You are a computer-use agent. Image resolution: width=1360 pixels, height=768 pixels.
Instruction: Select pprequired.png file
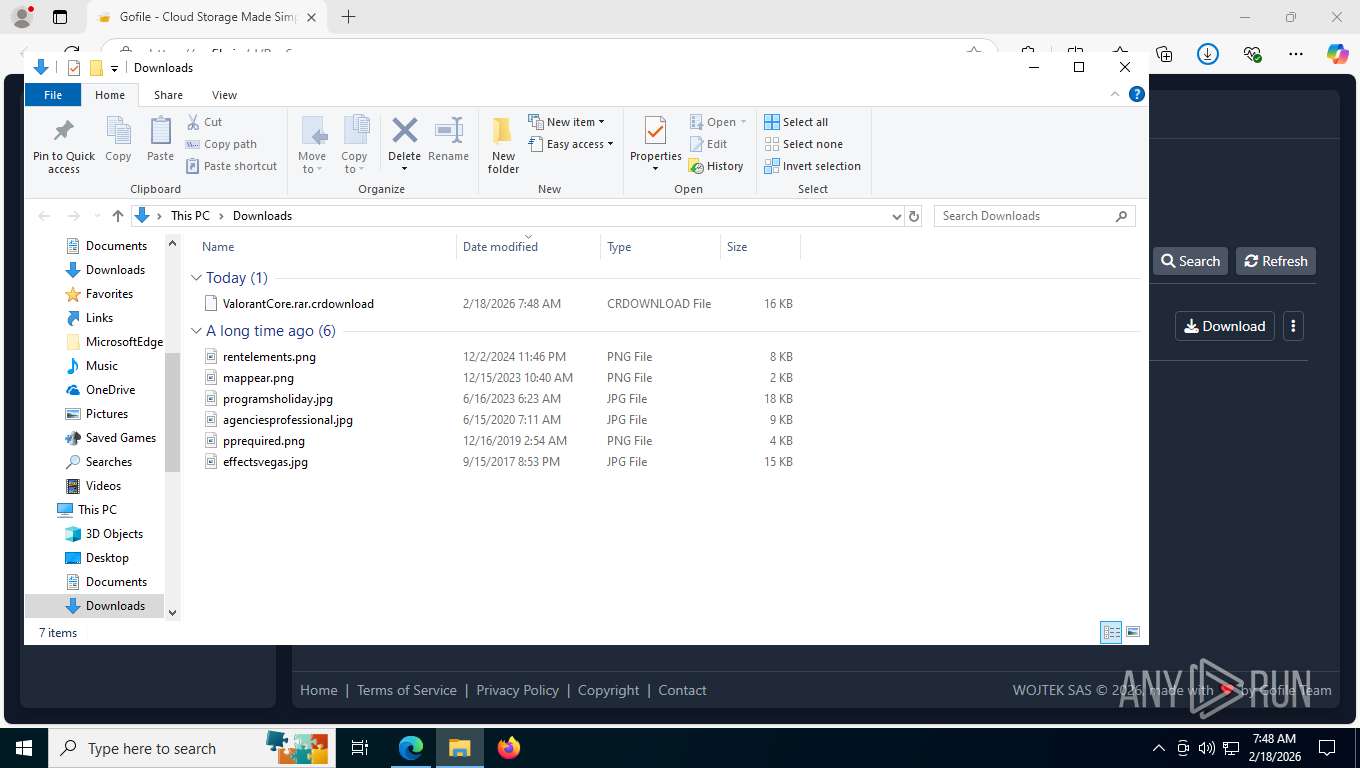[264, 441]
